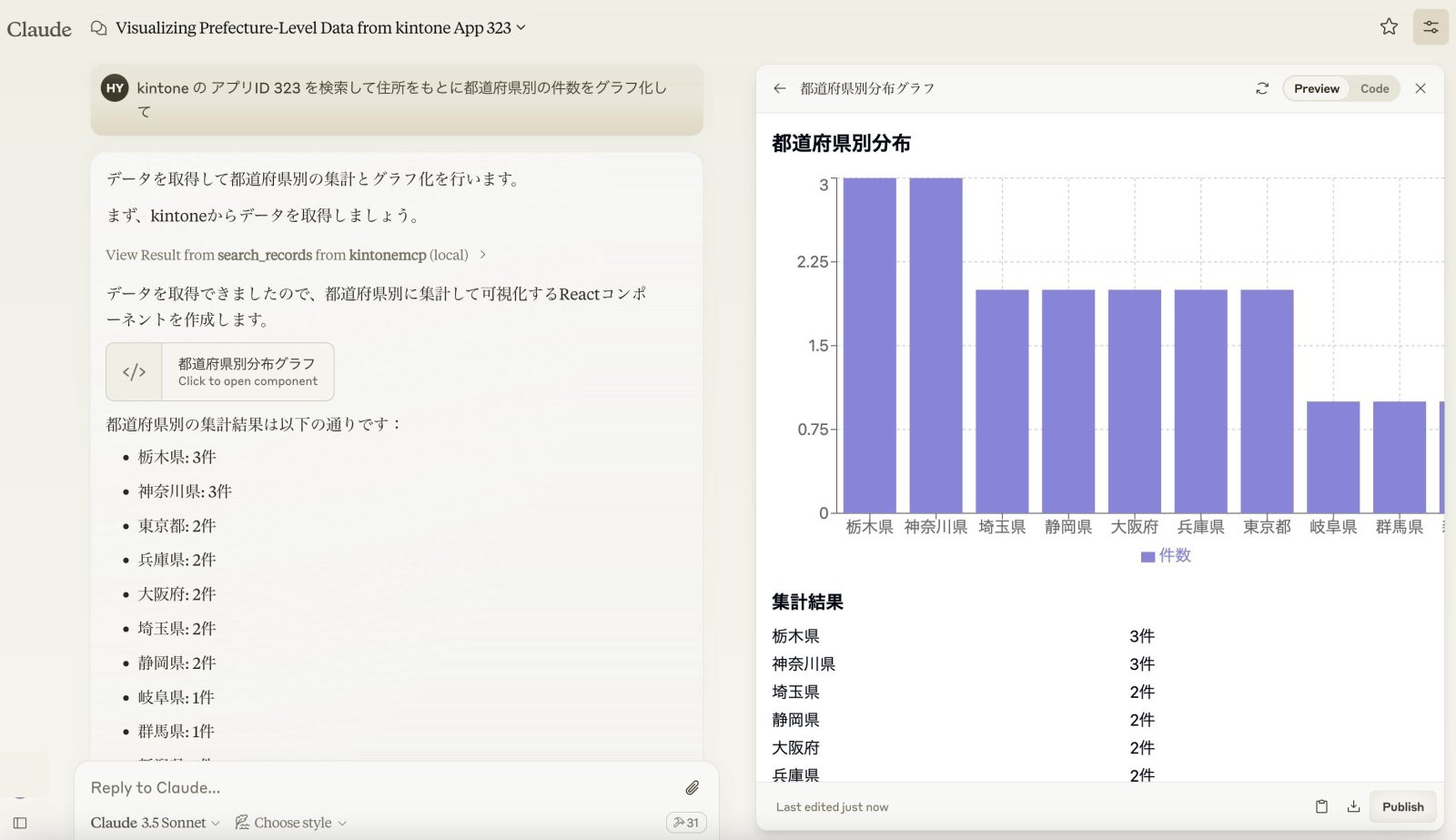Copy the artifact using the clipboard icon

click(x=1321, y=806)
